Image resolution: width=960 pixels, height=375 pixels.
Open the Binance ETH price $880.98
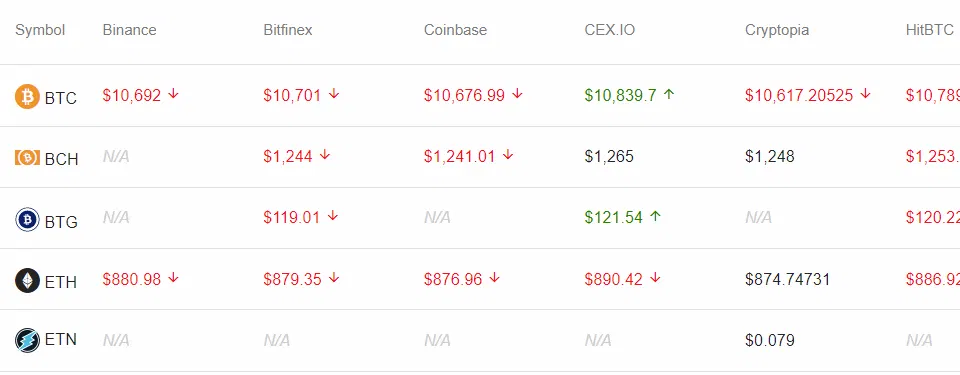pos(132,279)
